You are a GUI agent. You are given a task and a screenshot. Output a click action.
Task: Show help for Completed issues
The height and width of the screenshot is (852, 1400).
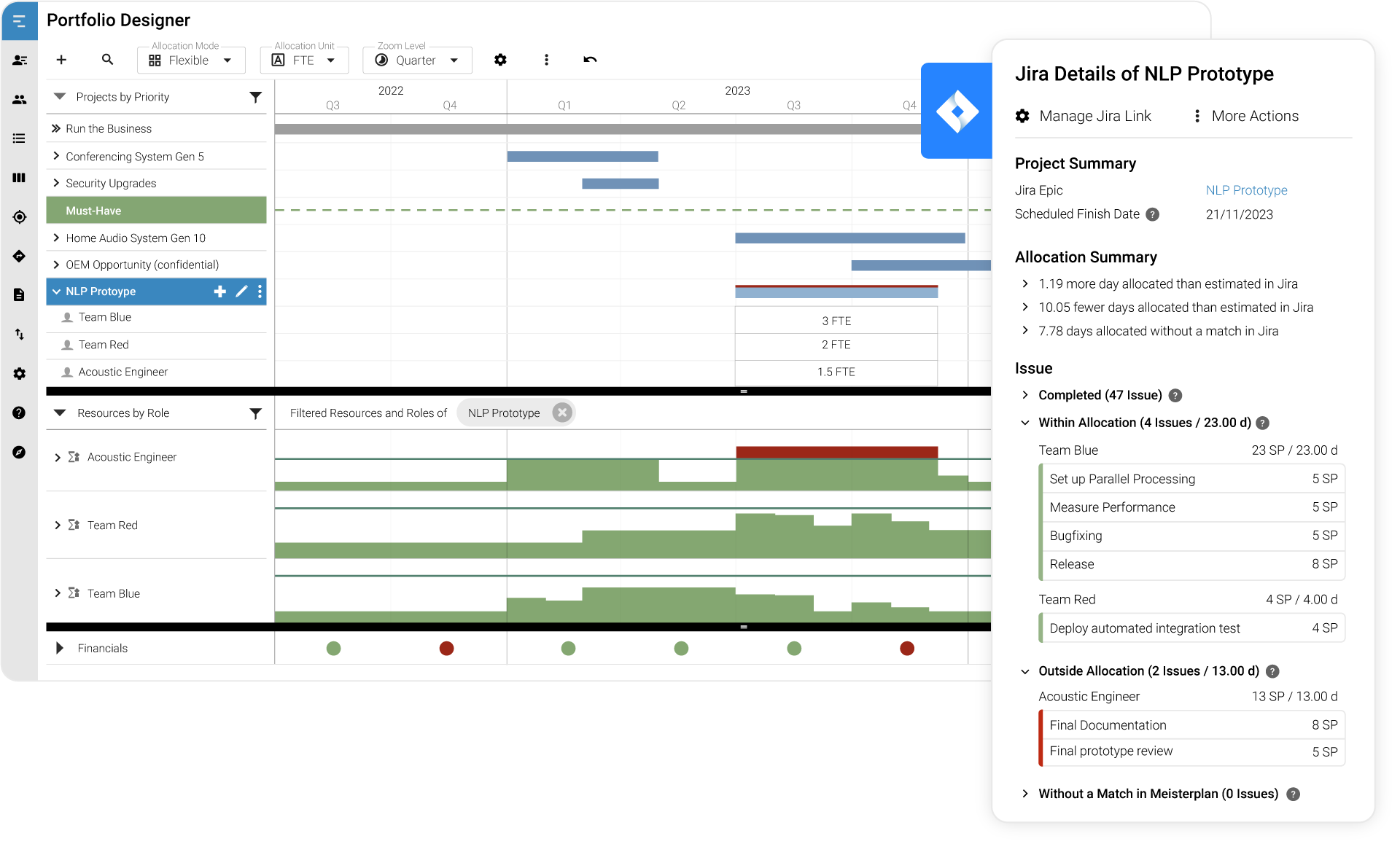point(1175,396)
